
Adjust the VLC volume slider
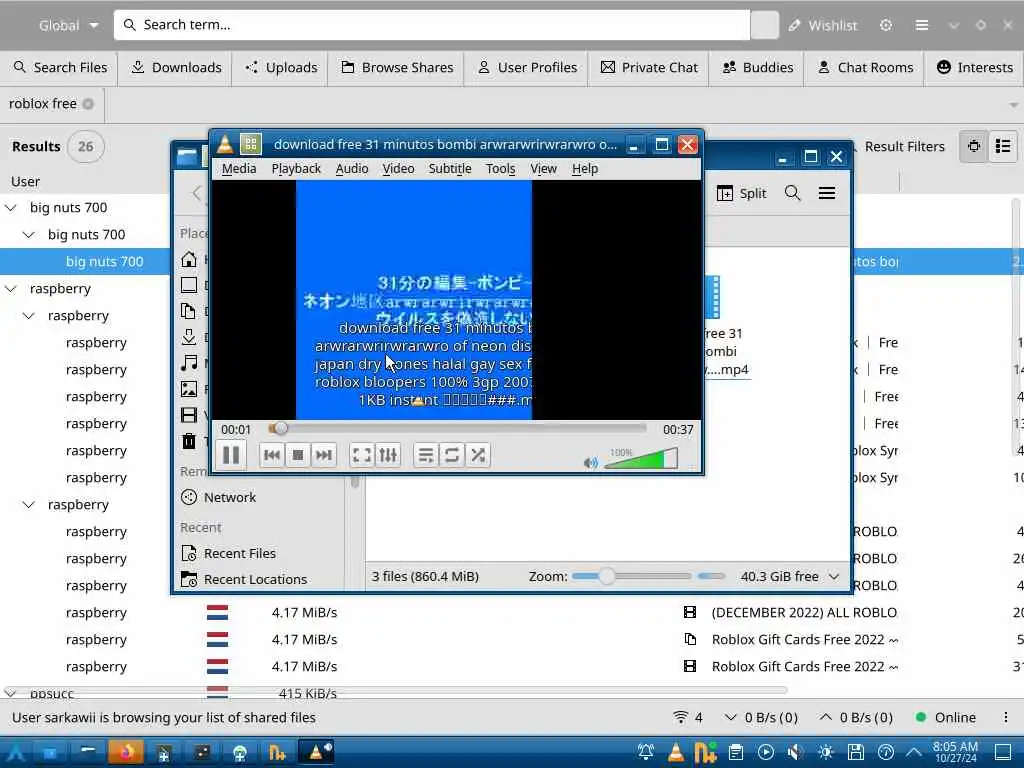(641, 458)
